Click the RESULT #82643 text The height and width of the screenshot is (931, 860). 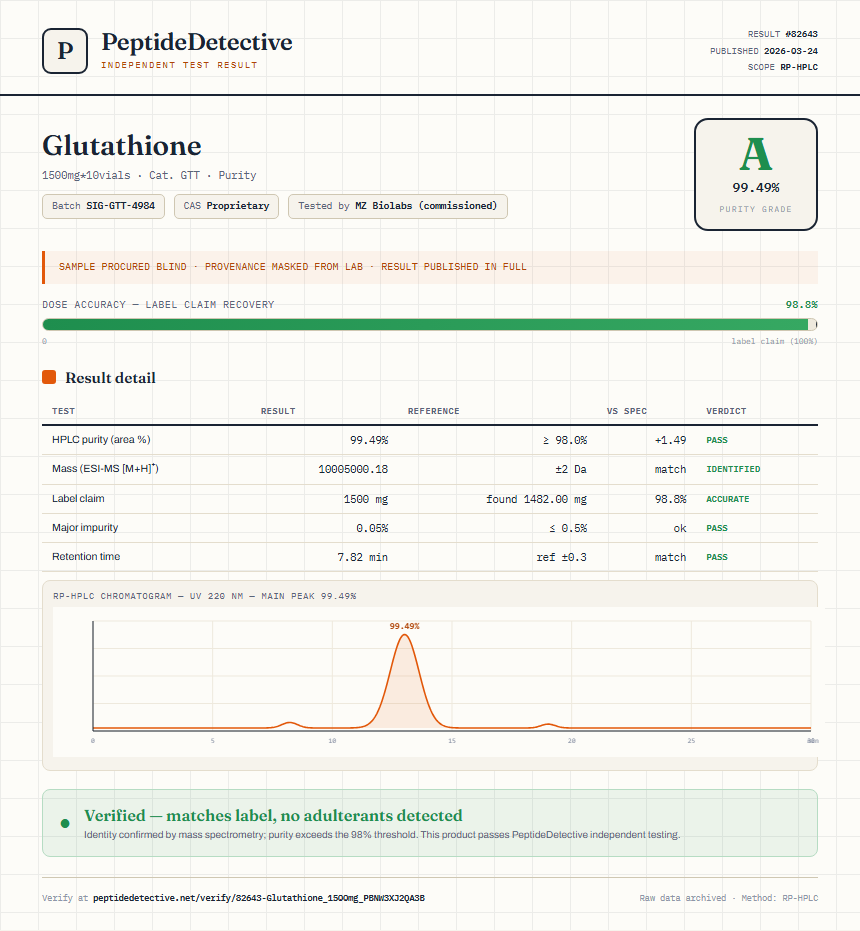(x=782, y=34)
